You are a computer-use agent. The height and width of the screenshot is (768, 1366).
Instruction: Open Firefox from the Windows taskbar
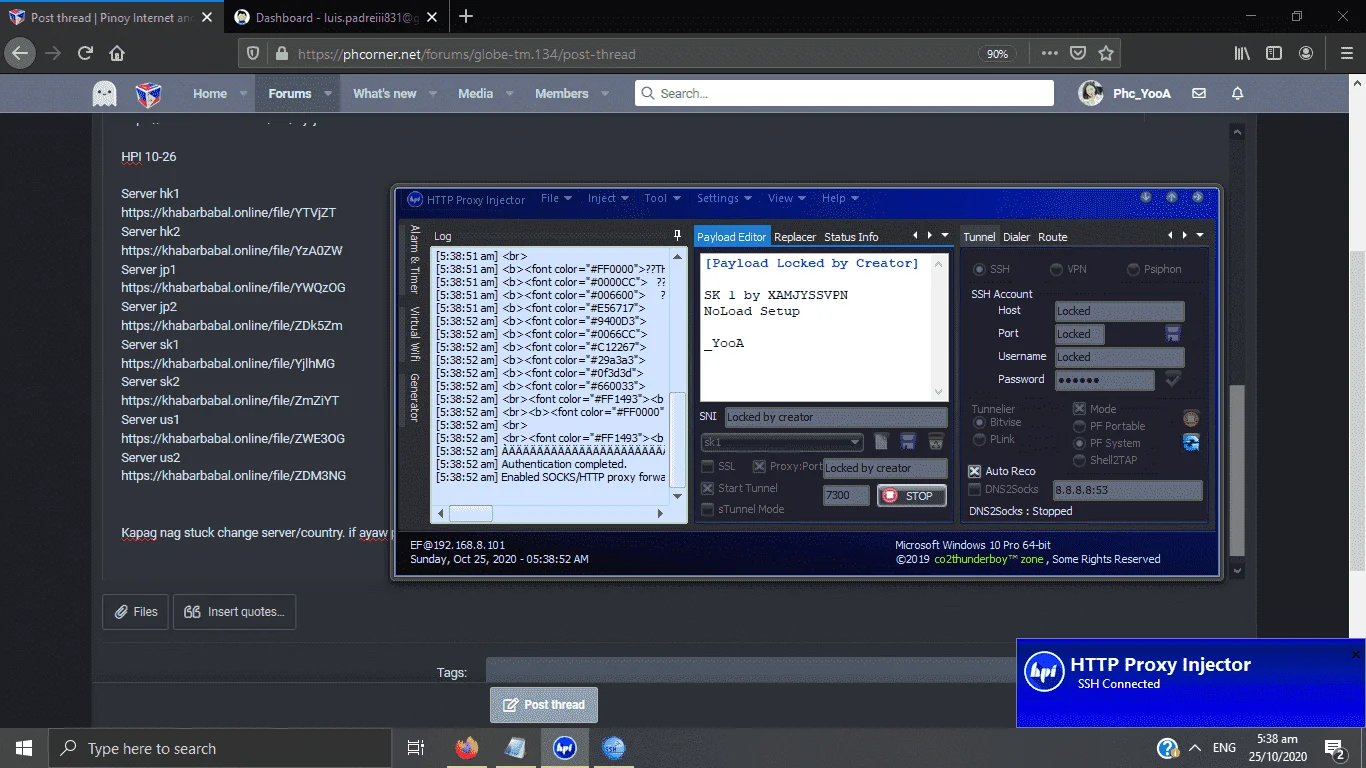(x=466, y=748)
